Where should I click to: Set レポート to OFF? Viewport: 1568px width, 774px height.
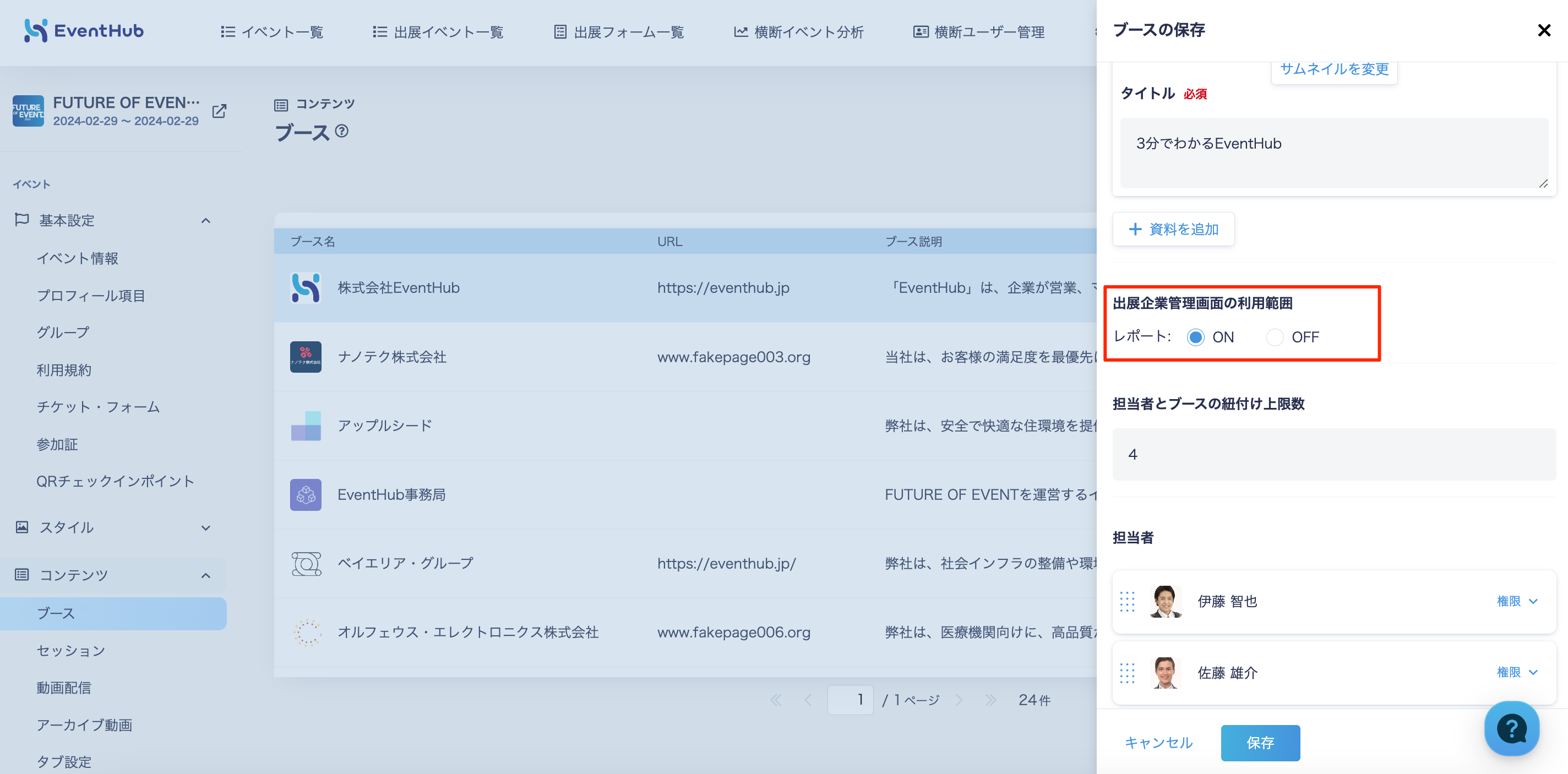[x=1275, y=337]
